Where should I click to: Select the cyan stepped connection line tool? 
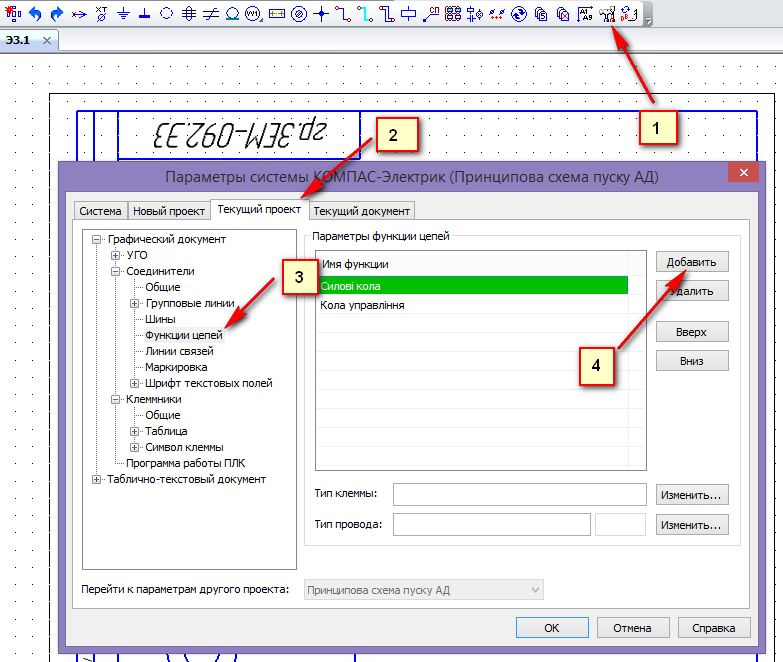pyautogui.click(x=365, y=13)
